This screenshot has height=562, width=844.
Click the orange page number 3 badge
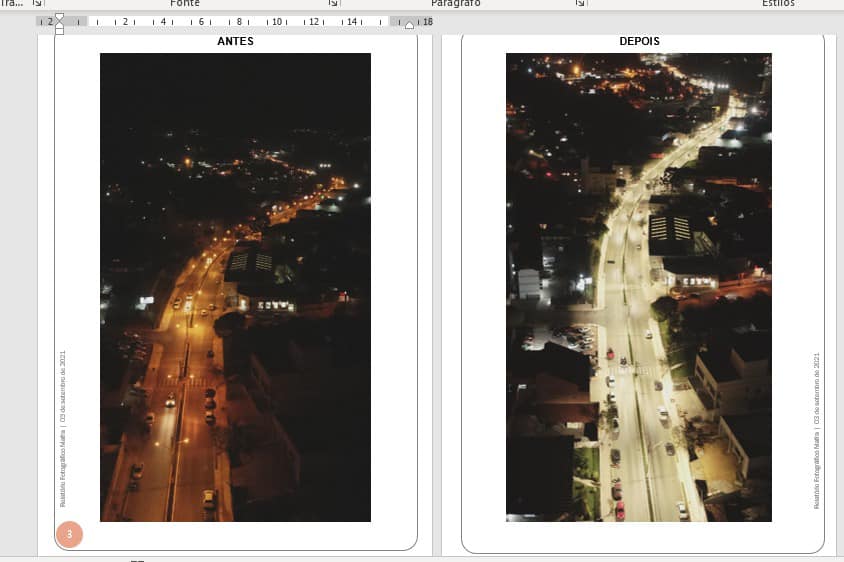[x=69, y=535]
